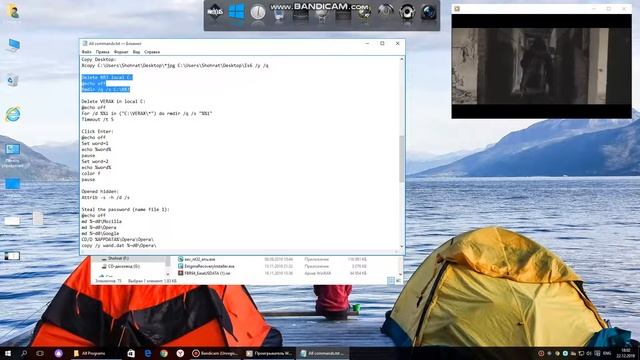Screen dimensions: 640x360
Task: Click the 'Delete VERAX in local C:' line
Action: point(113,101)
